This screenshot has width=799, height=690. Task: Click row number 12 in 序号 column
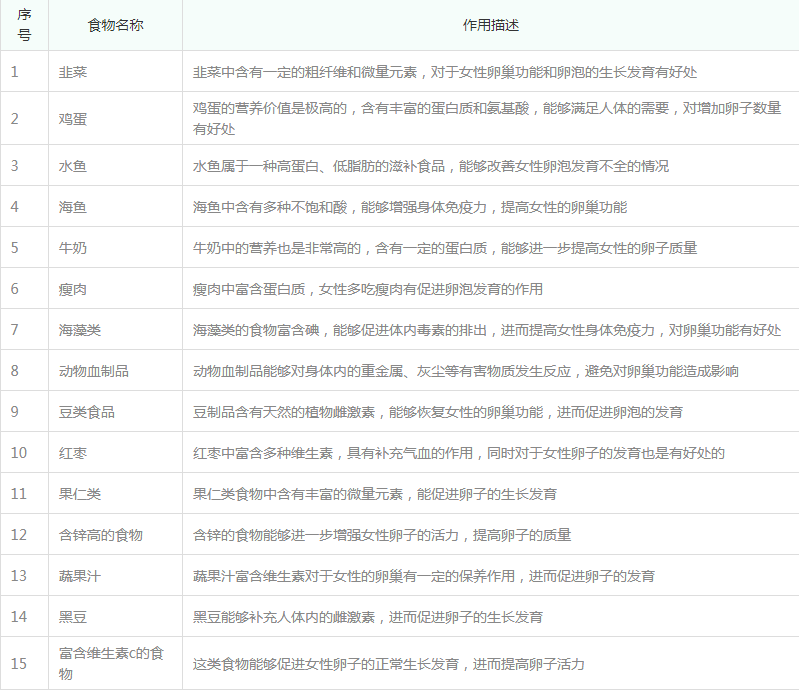point(19,535)
